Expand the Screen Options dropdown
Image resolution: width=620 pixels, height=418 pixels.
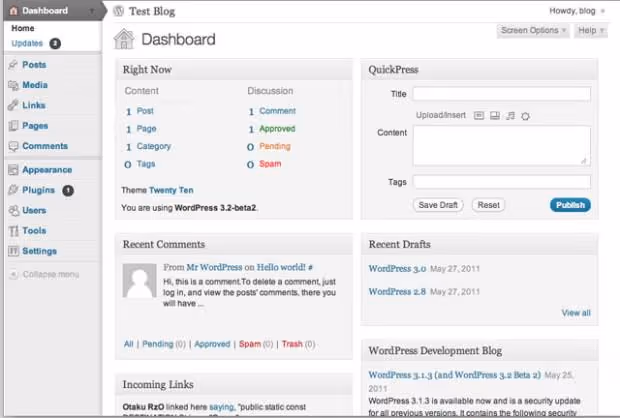[x=533, y=30]
